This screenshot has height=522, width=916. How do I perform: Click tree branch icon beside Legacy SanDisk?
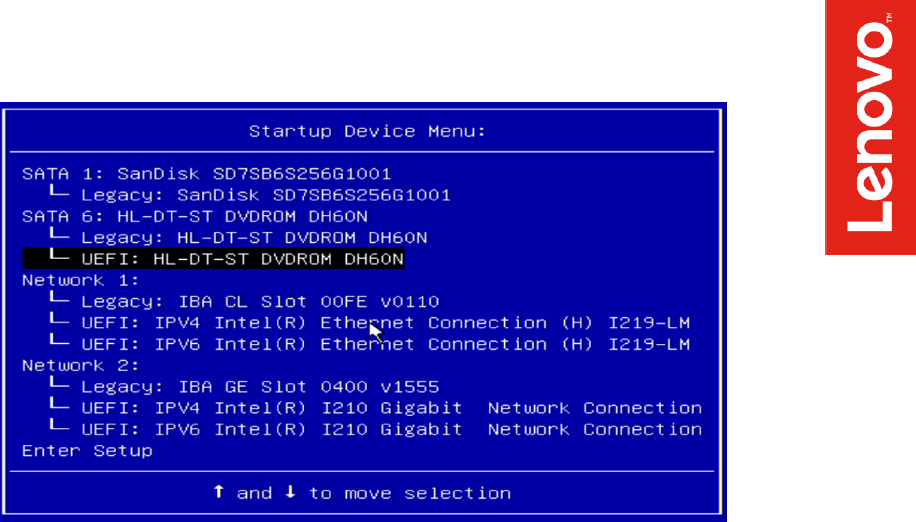tap(60, 191)
